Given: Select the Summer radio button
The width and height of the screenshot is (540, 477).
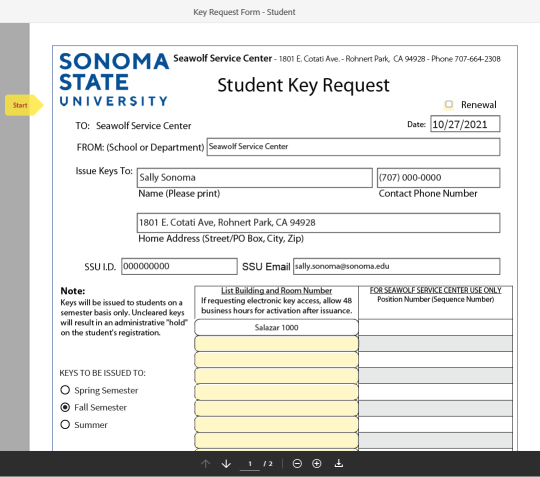Looking at the screenshot, I should tap(65, 424).
